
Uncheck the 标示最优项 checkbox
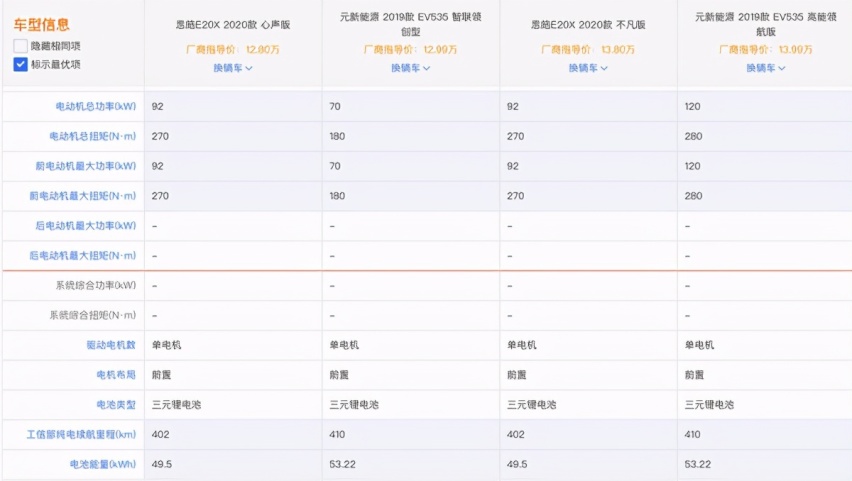[x=20, y=64]
